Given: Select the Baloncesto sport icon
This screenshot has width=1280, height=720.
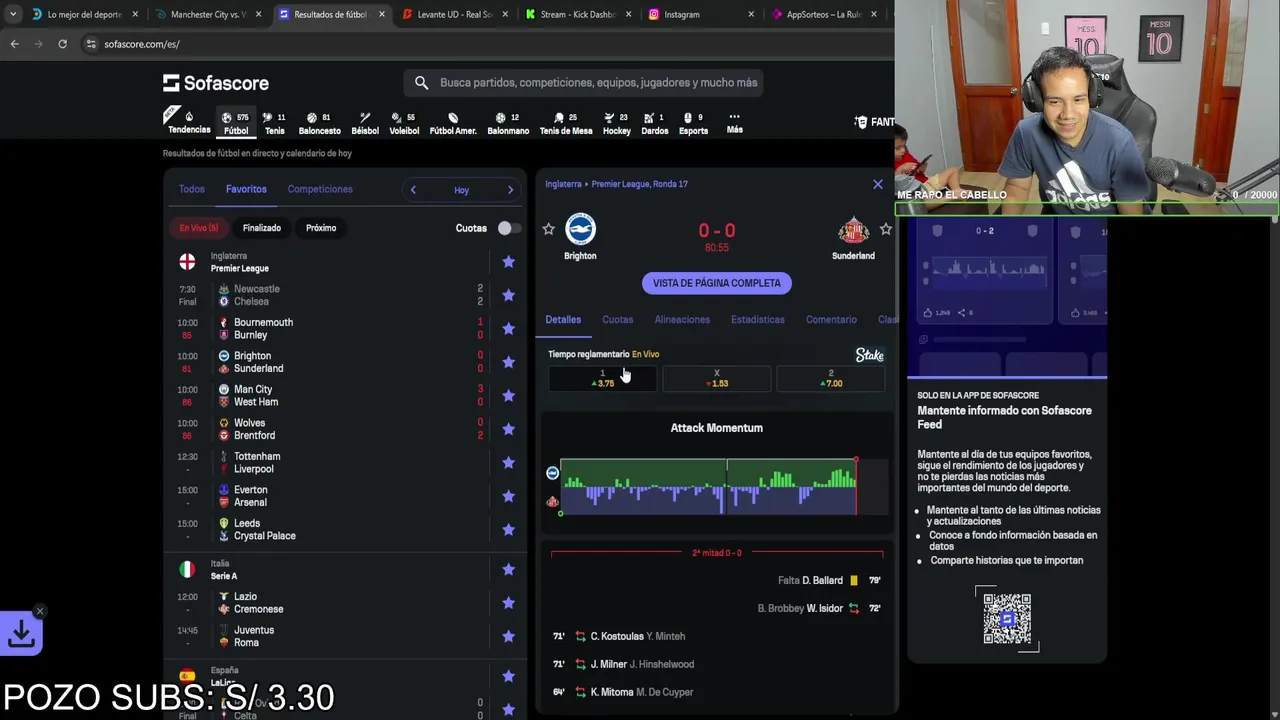Looking at the screenshot, I should coord(320,122).
